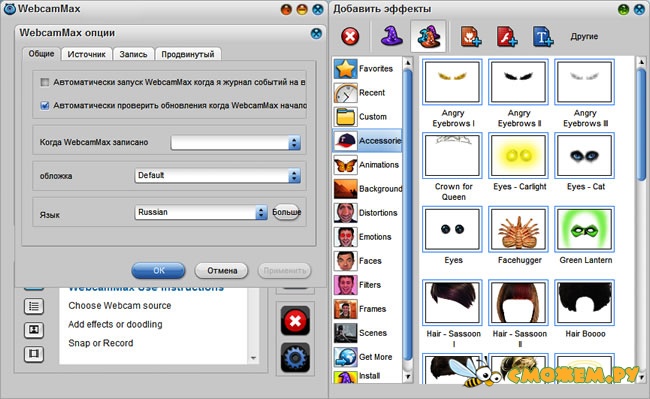Select the Hair - Sassoon I thumbnail

coord(452,302)
